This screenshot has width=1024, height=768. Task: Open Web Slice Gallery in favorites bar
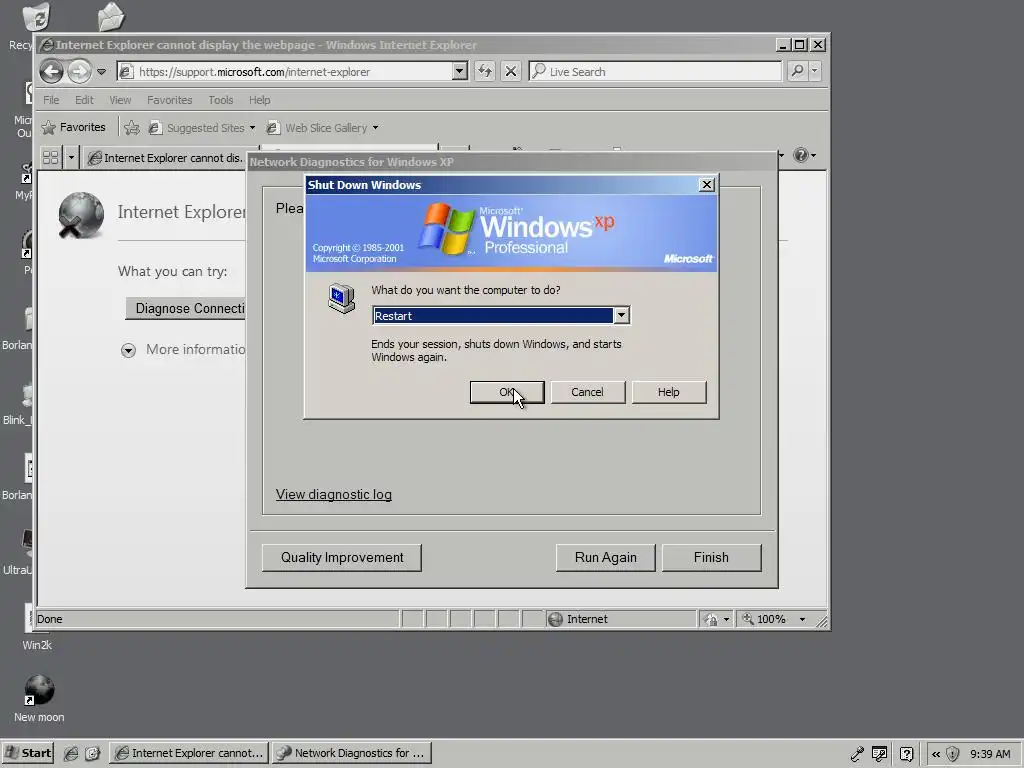[323, 128]
